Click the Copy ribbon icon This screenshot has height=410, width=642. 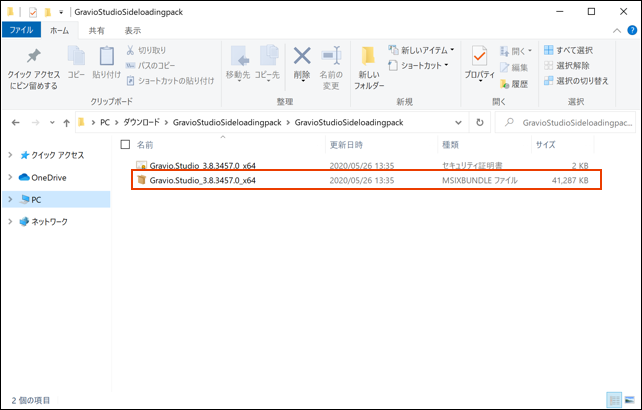point(76,62)
